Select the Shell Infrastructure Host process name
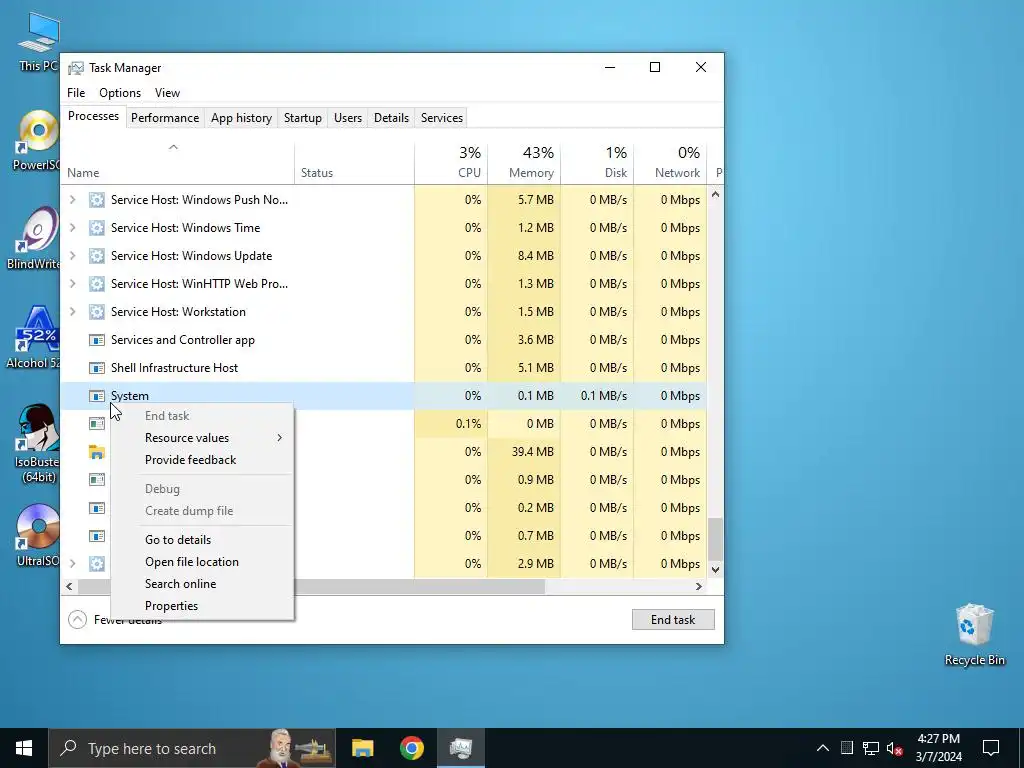The height and width of the screenshot is (768, 1024). [x=174, y=368]
